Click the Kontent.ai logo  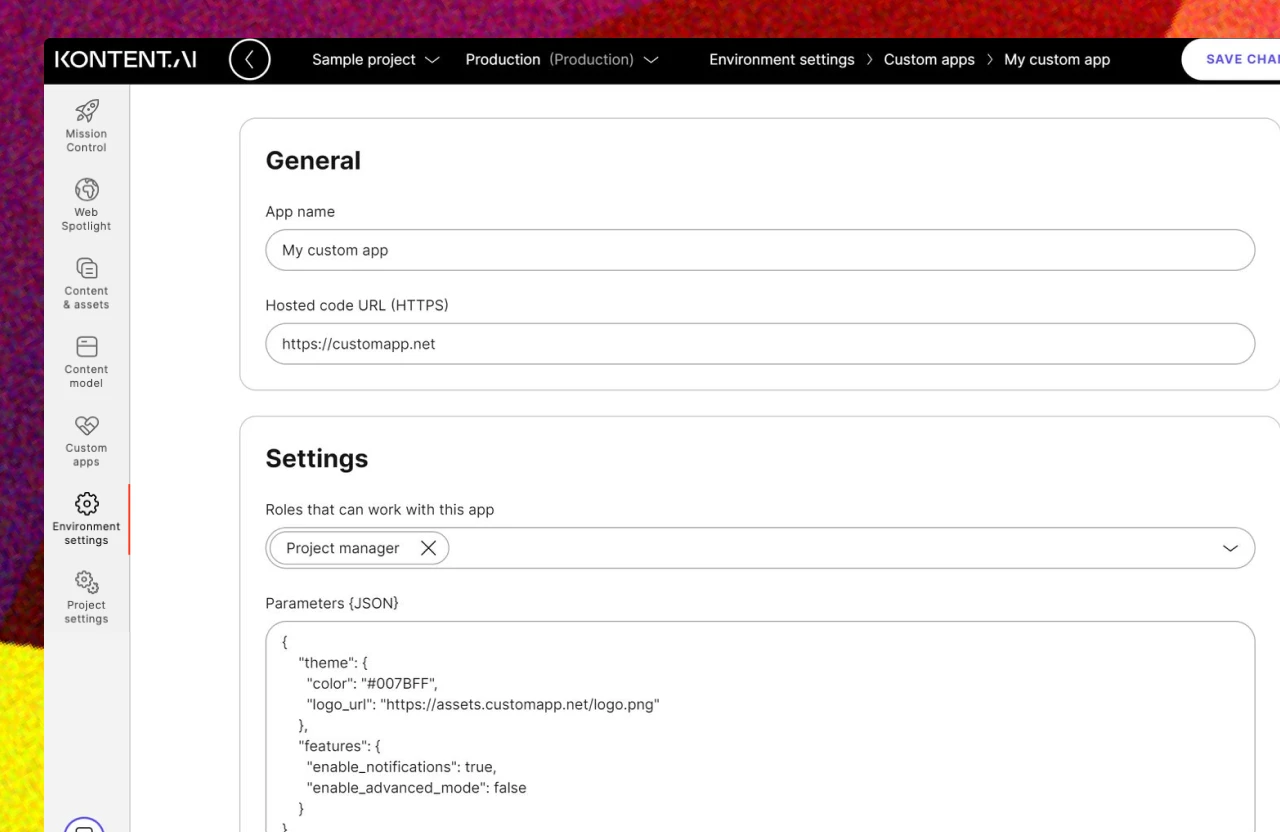(125, 60)
